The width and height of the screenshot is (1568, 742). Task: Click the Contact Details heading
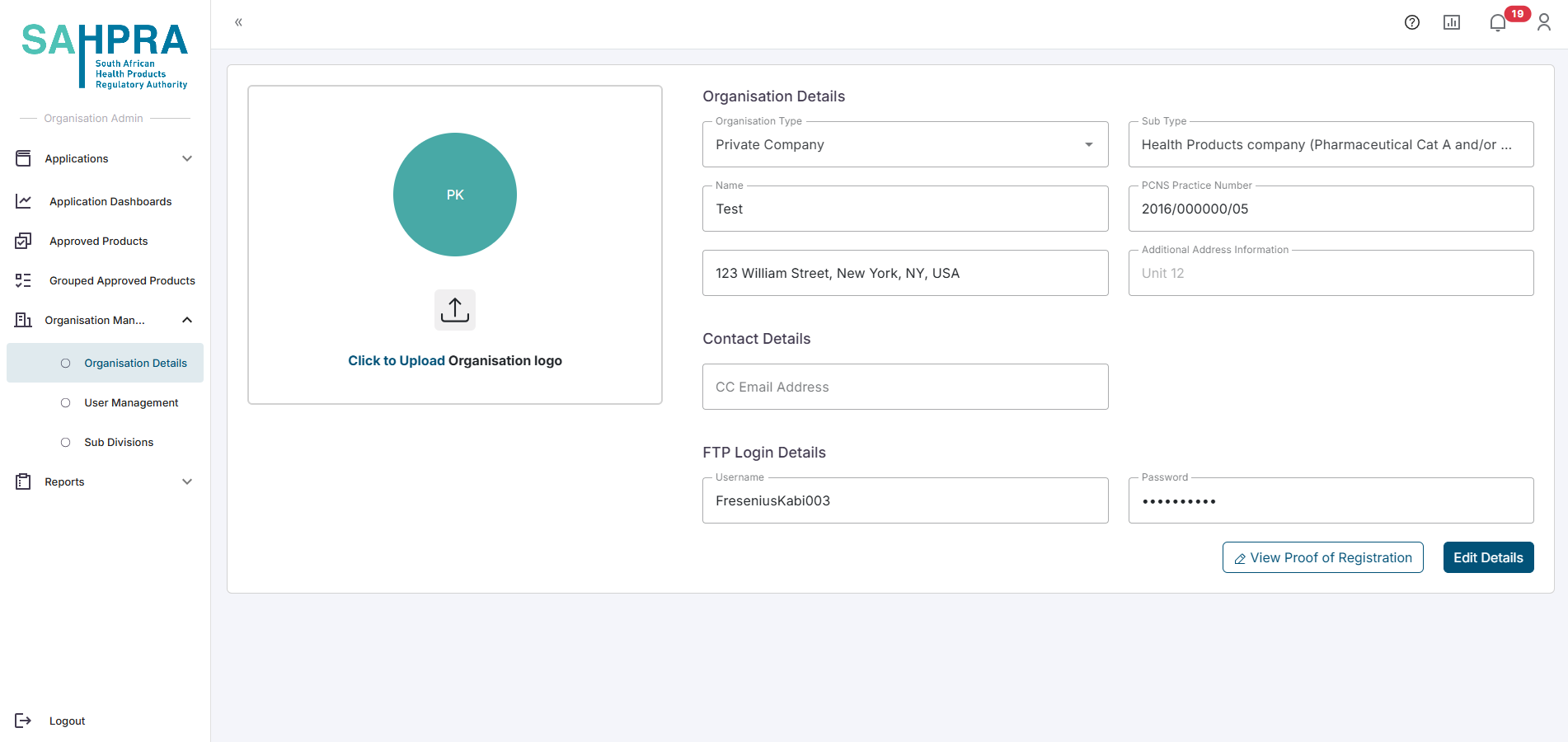click(757, 339)
